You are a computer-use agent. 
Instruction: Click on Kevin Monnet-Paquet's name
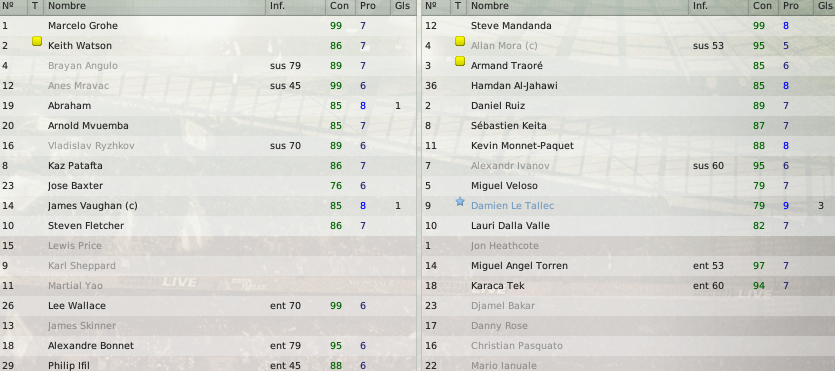click(522, 146)
